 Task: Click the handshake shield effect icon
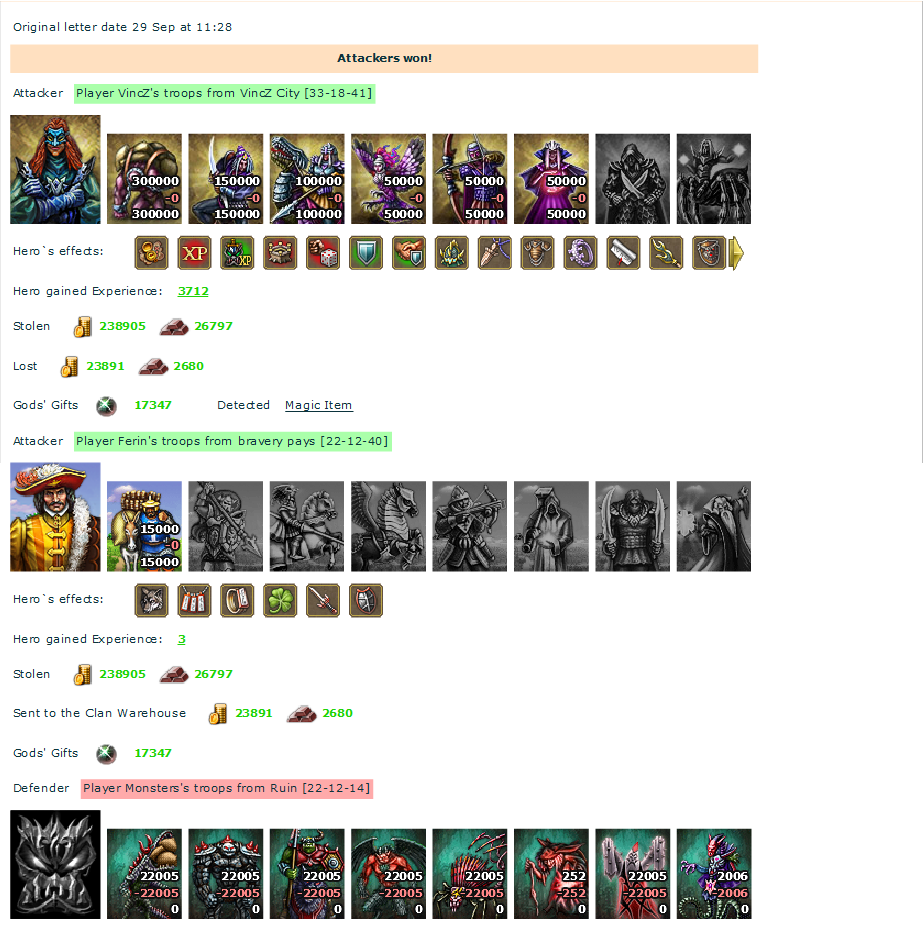point(409,253)
